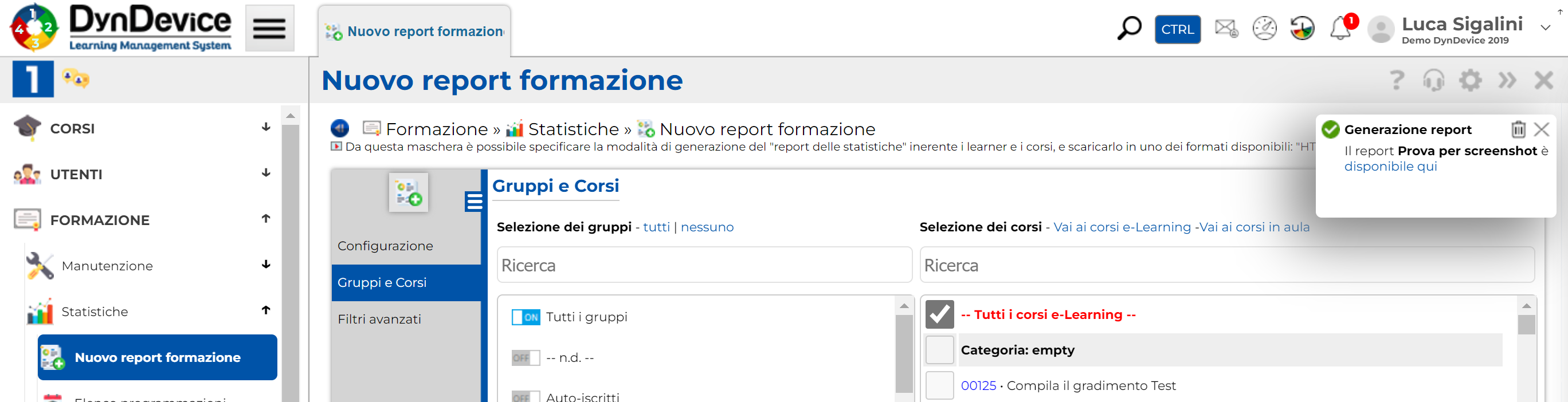Turn off the Tutti i gruppi switch
Viewport: 1568px width, 402px height.
coord(526,317)
